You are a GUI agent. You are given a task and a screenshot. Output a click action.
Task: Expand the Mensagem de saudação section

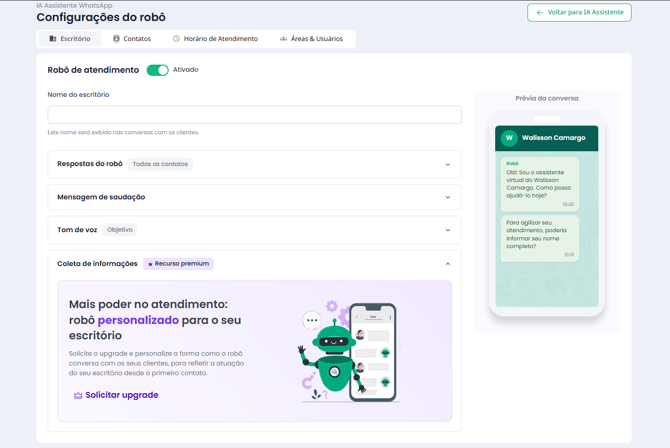447,197
